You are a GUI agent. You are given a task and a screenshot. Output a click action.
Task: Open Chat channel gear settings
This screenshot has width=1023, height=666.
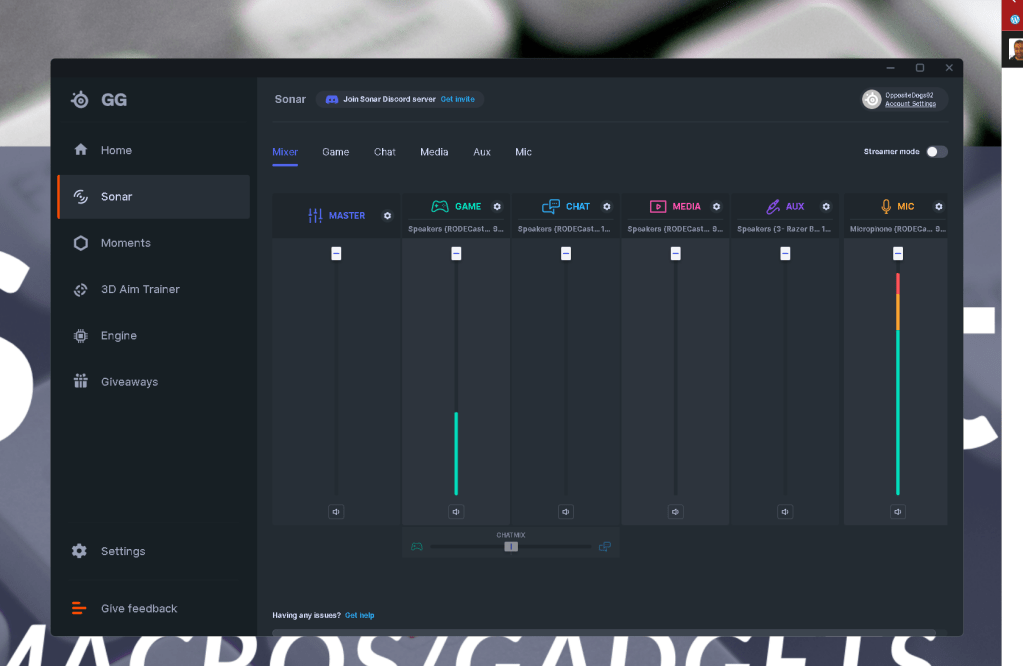click(607, 206)
